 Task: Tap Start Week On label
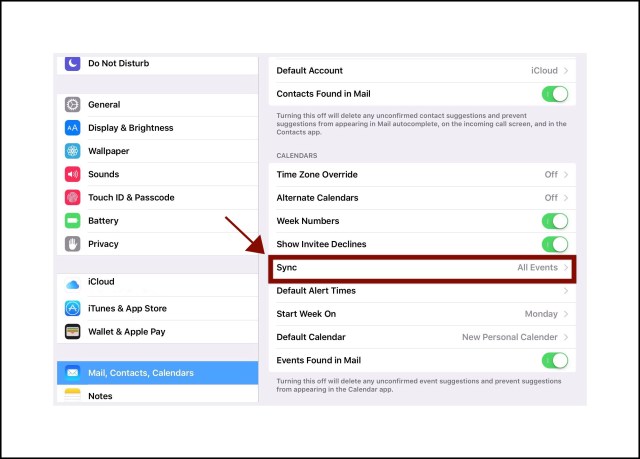(306, 314)
